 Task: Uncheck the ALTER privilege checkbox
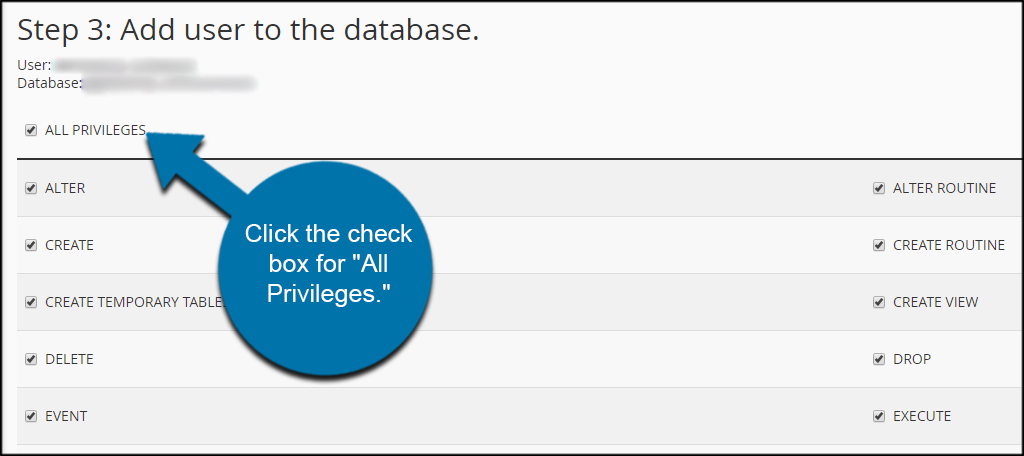(x=31, y=188)
